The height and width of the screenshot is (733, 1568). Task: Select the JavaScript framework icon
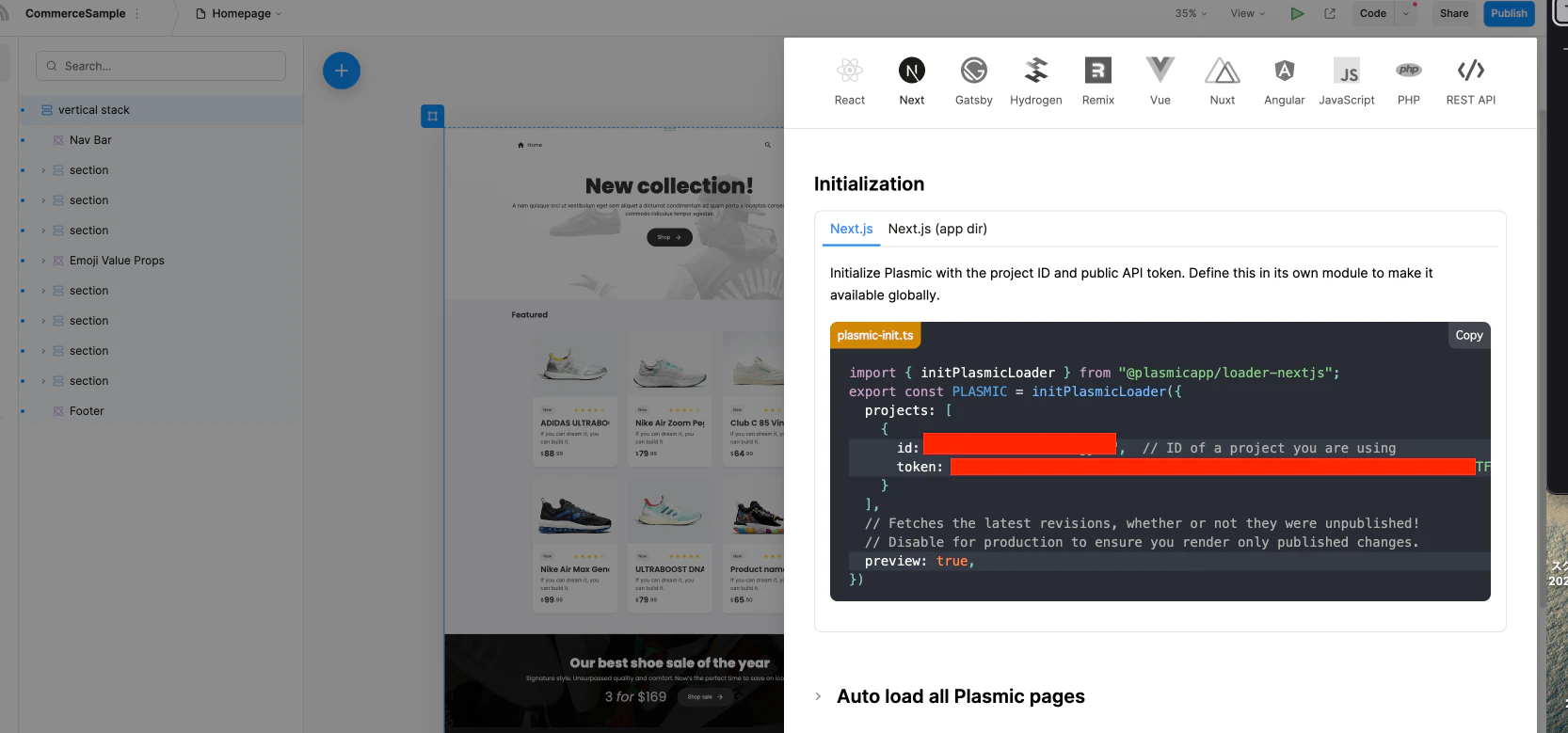[x=1347, y=71]
